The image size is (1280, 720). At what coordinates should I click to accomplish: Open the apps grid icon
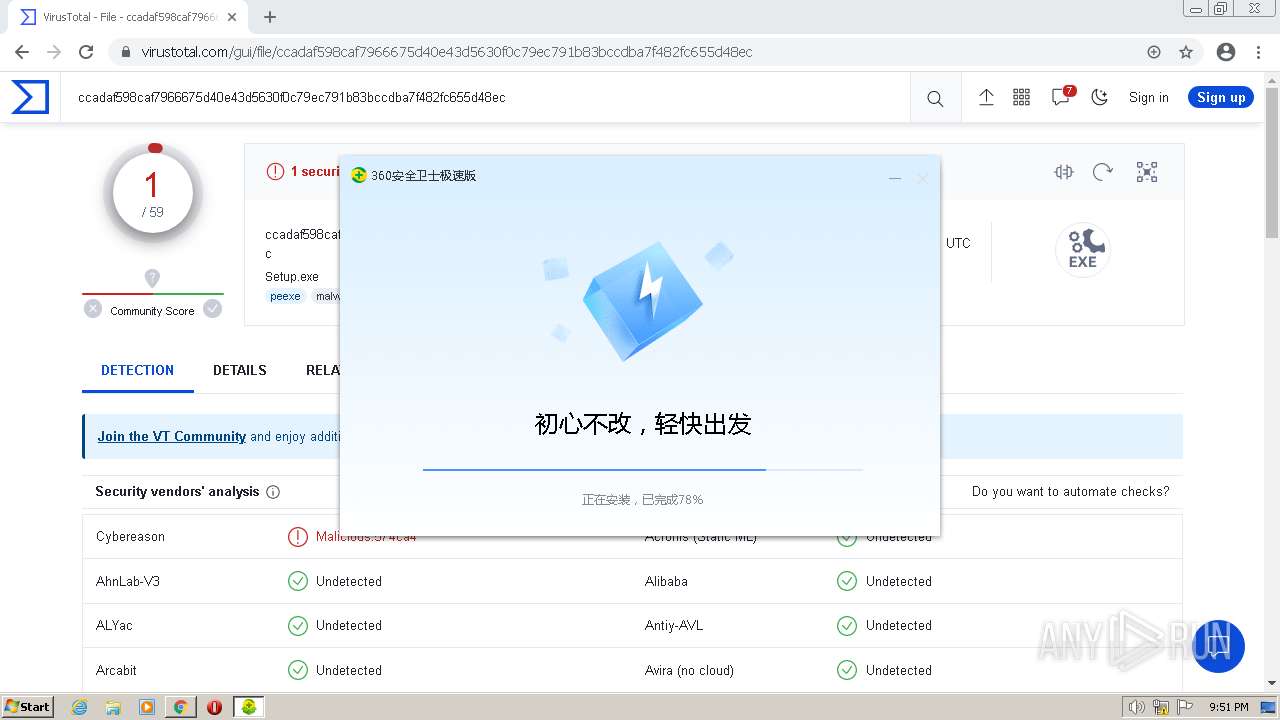[1021, 97]
